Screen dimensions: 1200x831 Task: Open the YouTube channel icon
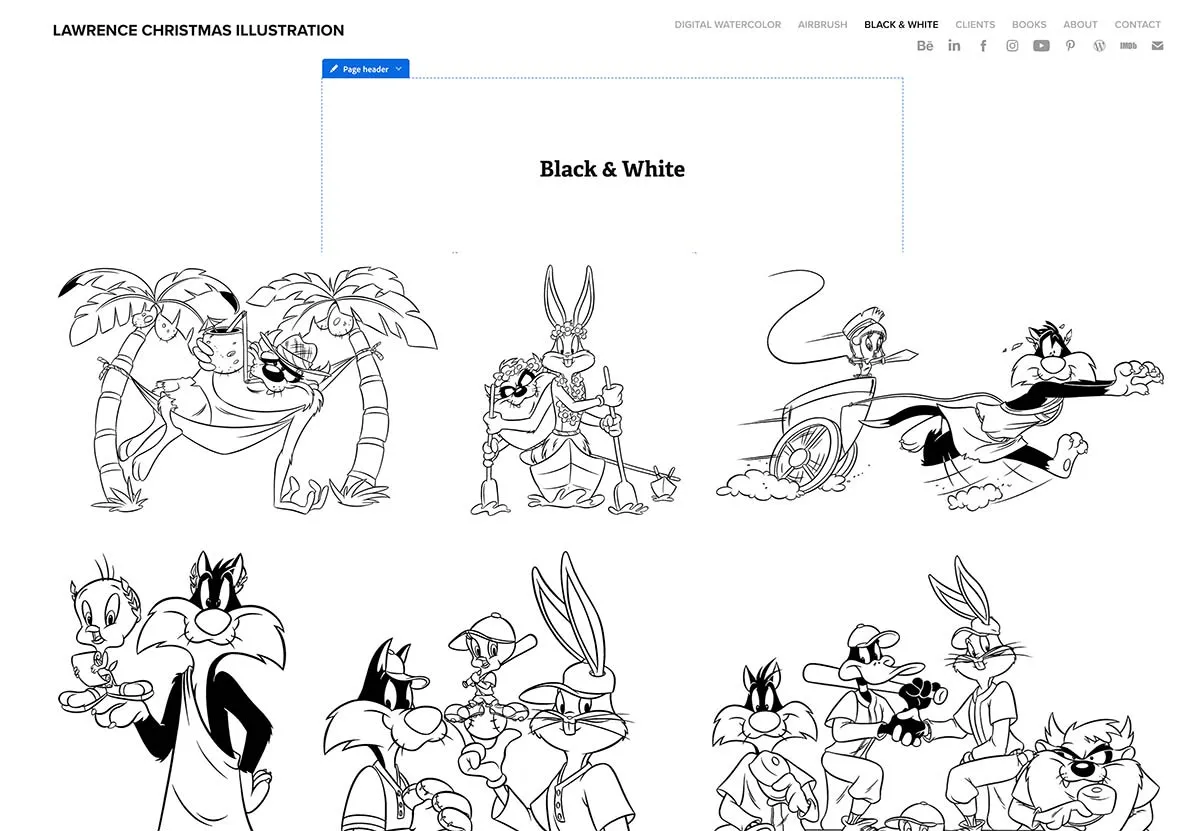[x=1041, y=46]
